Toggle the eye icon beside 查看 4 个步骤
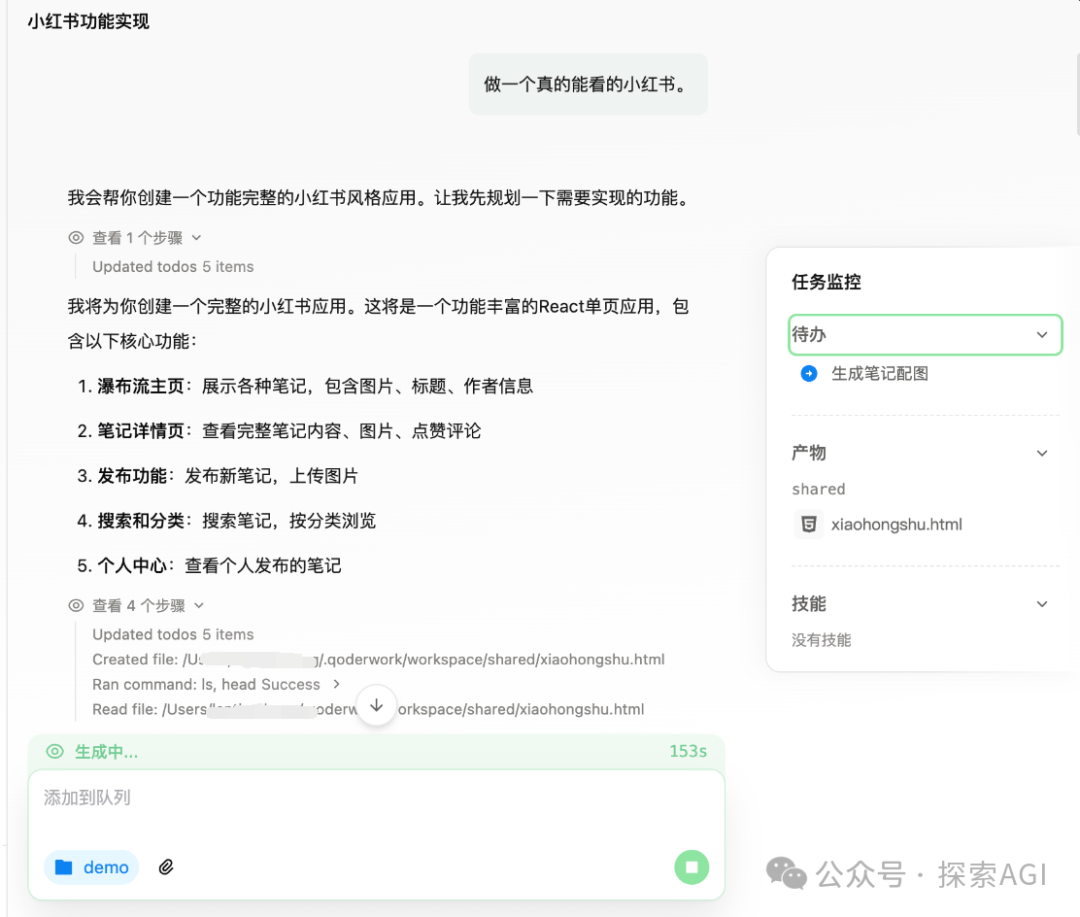 75,605
